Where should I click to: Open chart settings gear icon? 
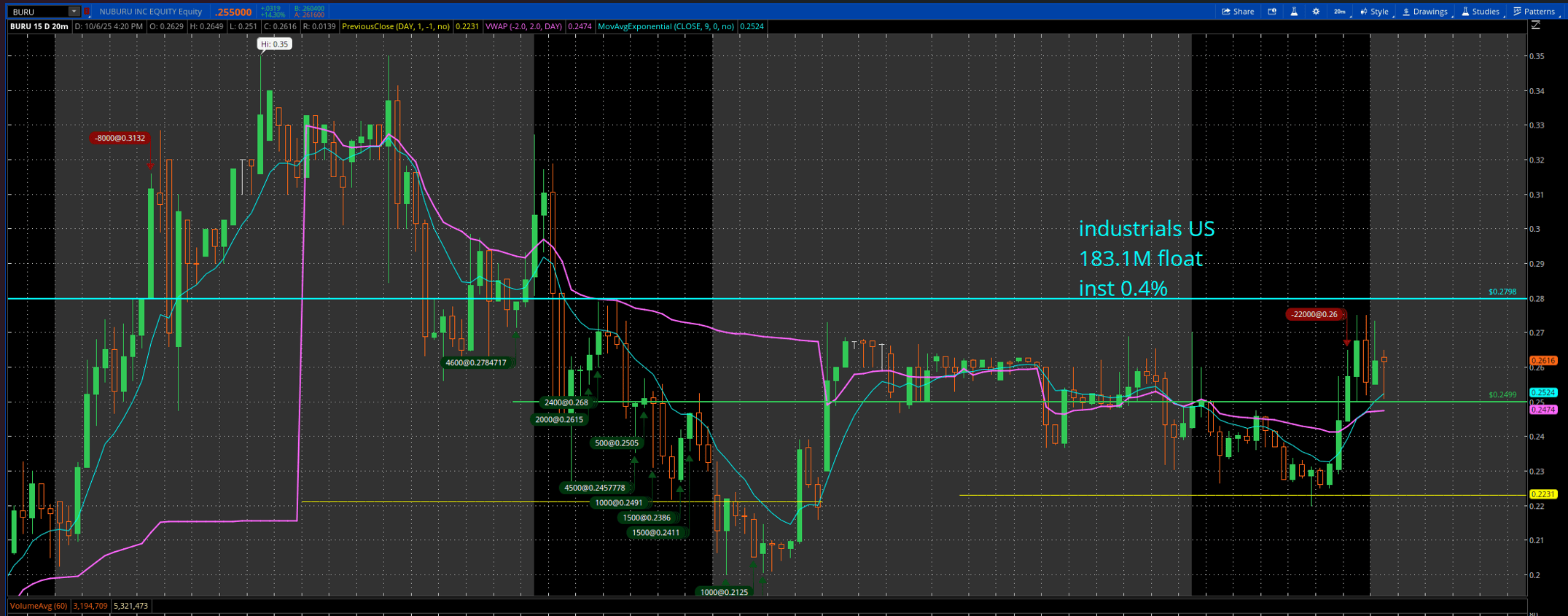[x=1316, y=12]
